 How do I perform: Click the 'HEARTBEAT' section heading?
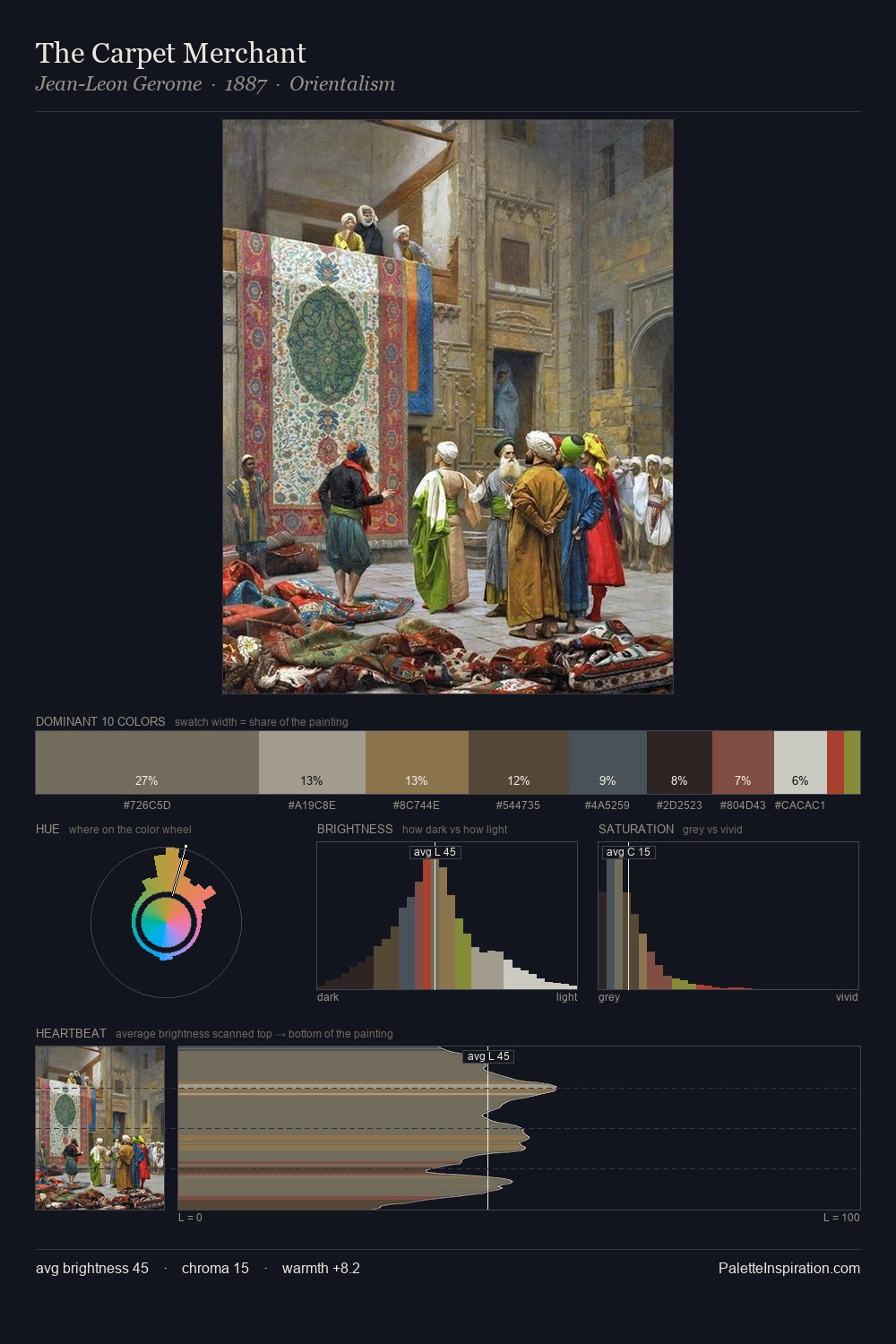pyautogui.click(x=71, y=1033)
